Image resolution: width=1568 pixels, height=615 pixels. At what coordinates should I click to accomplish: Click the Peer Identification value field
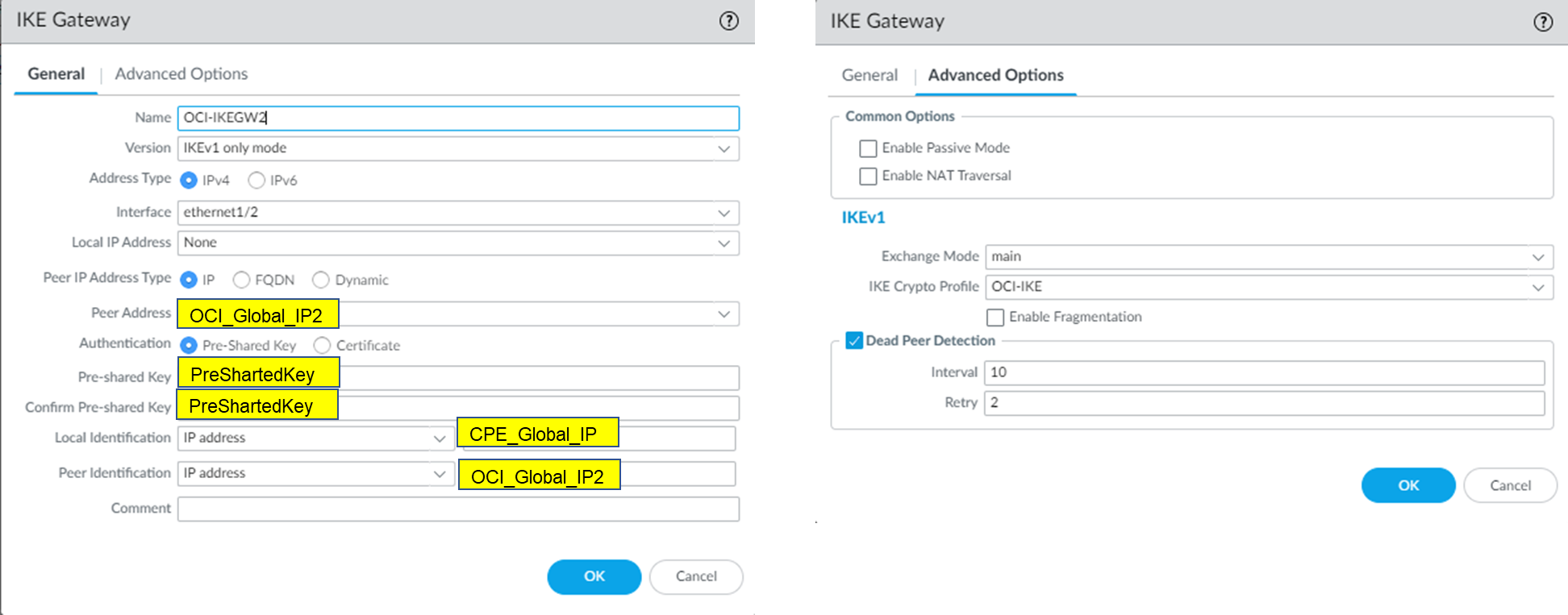tap(597, 474)
